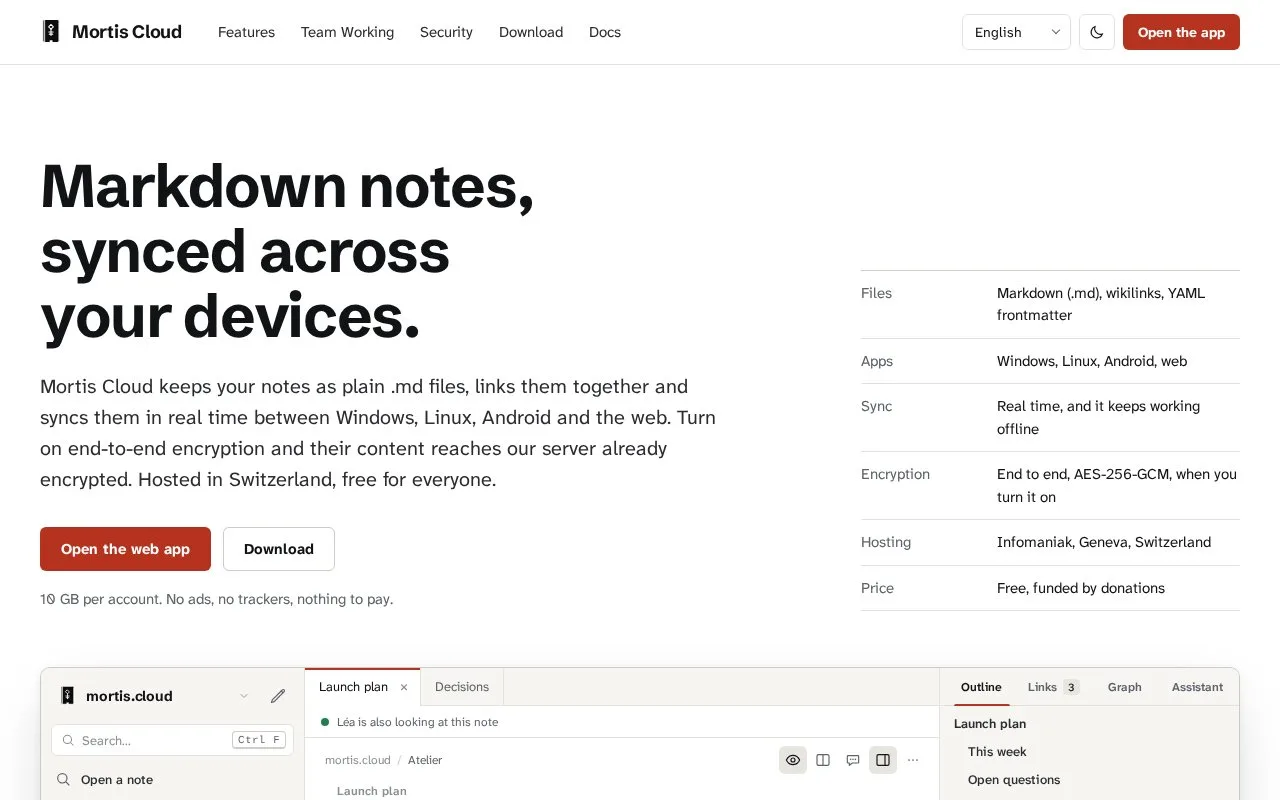Open the three-dots more options menu
The height and width of the screenshot is (800, 1280).
[x=913, y=760]
